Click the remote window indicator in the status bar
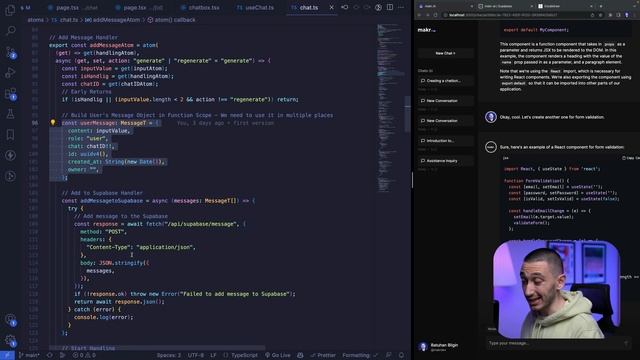Image resolution: width=640 pixels, height=360 pixels. click(7, 355)
